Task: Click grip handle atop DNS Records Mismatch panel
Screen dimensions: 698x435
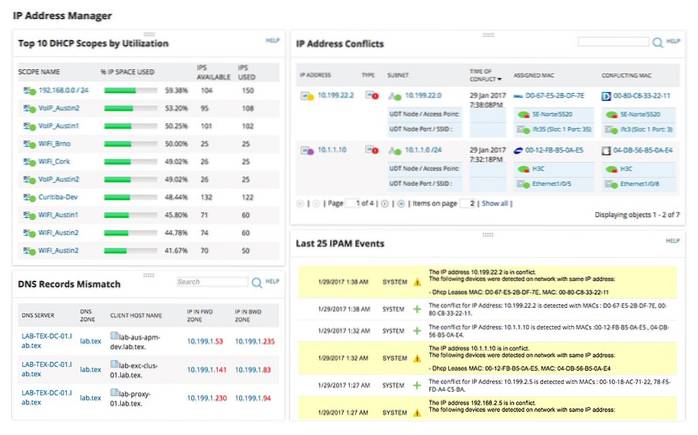Action: [x=148, y=273]
